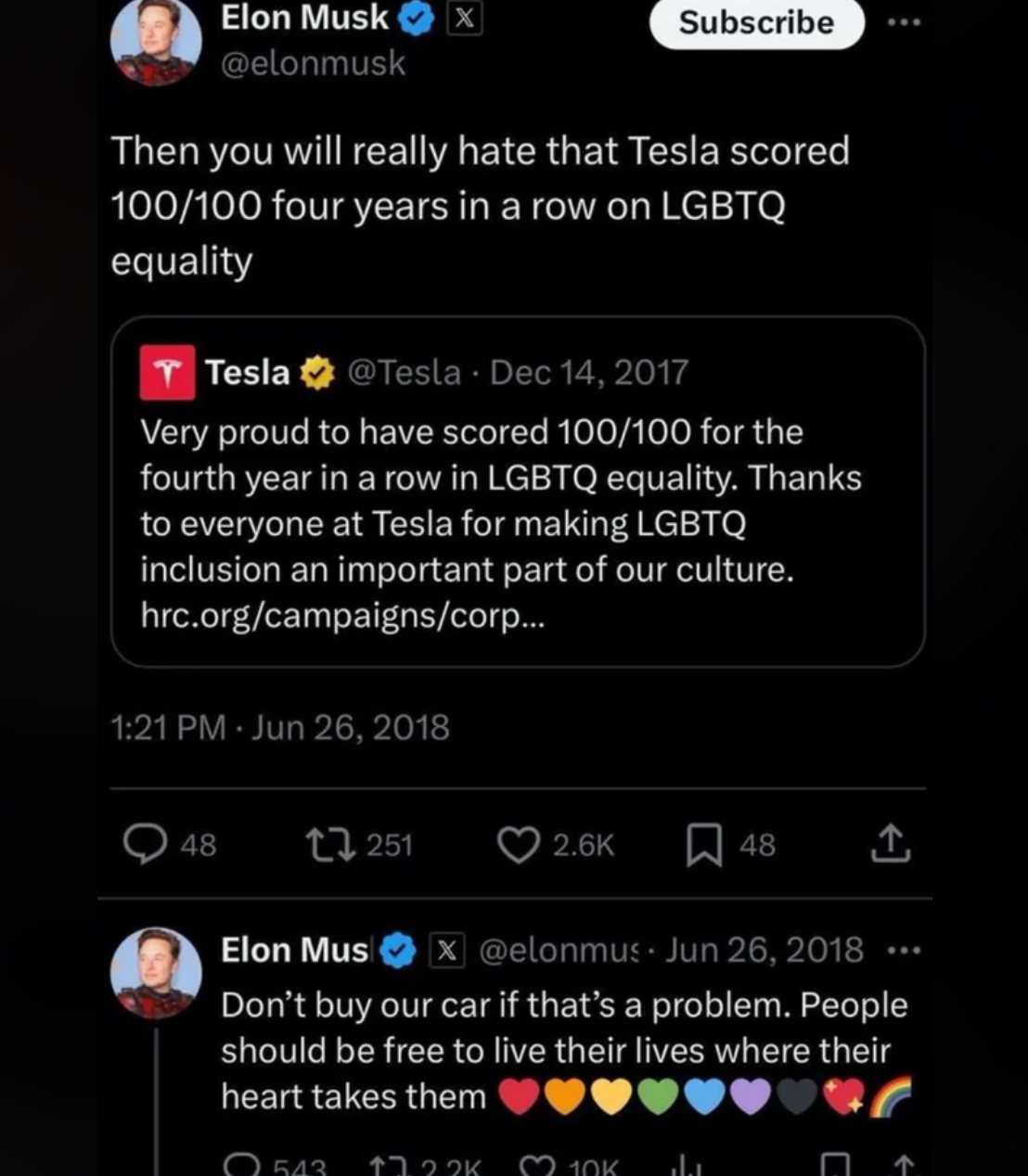Open the hrc.org/campaigns link
1028x1176 pixels.
click(341, 615)
